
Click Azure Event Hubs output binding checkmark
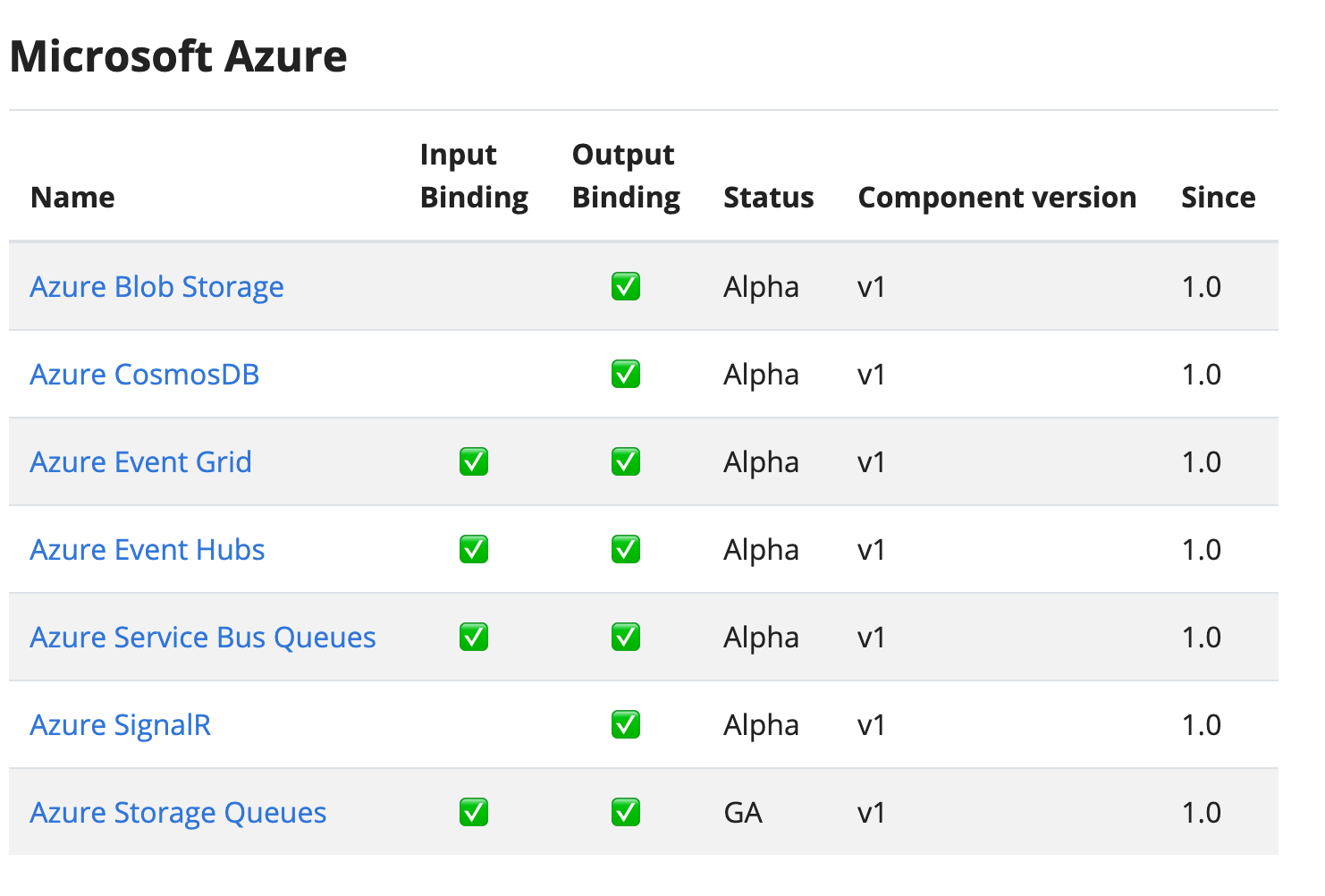click(626, 550)
